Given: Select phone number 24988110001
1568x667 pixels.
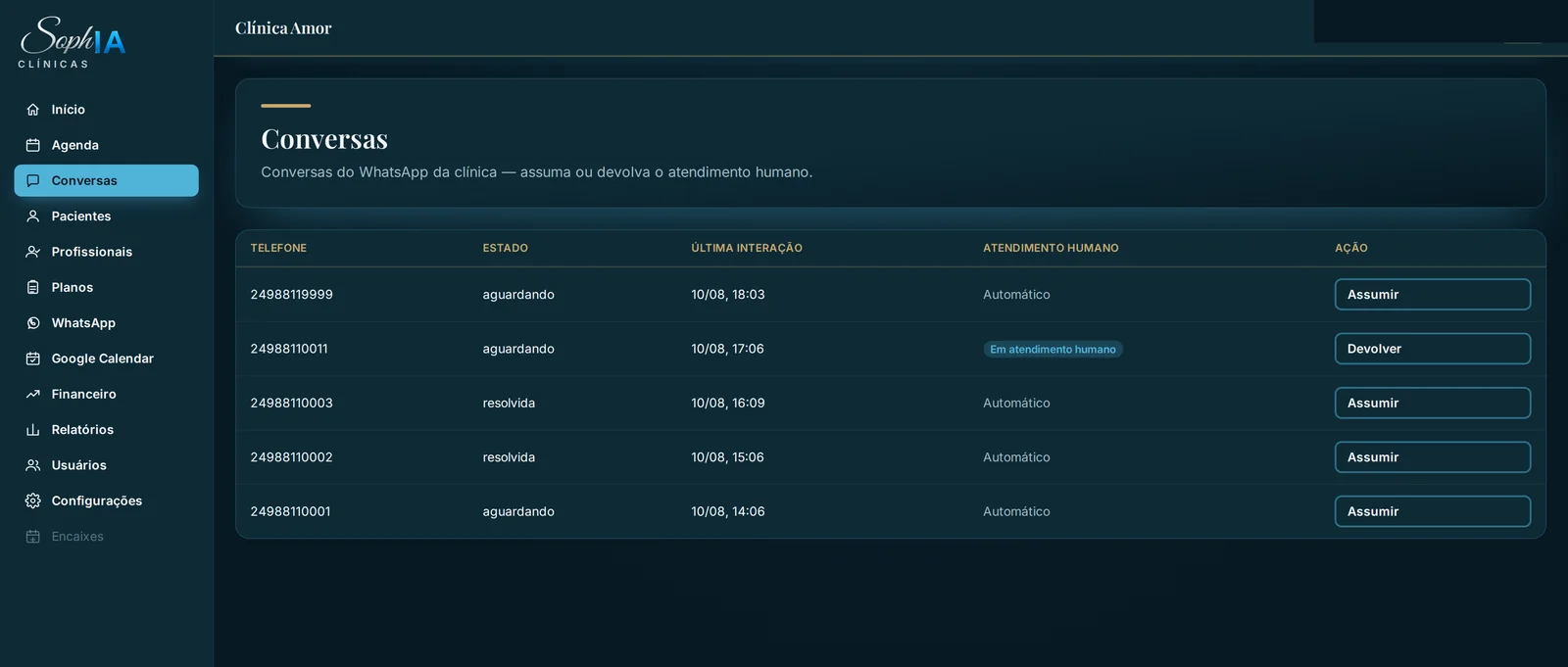Looking at the screenshot, I should coord(290,511).
